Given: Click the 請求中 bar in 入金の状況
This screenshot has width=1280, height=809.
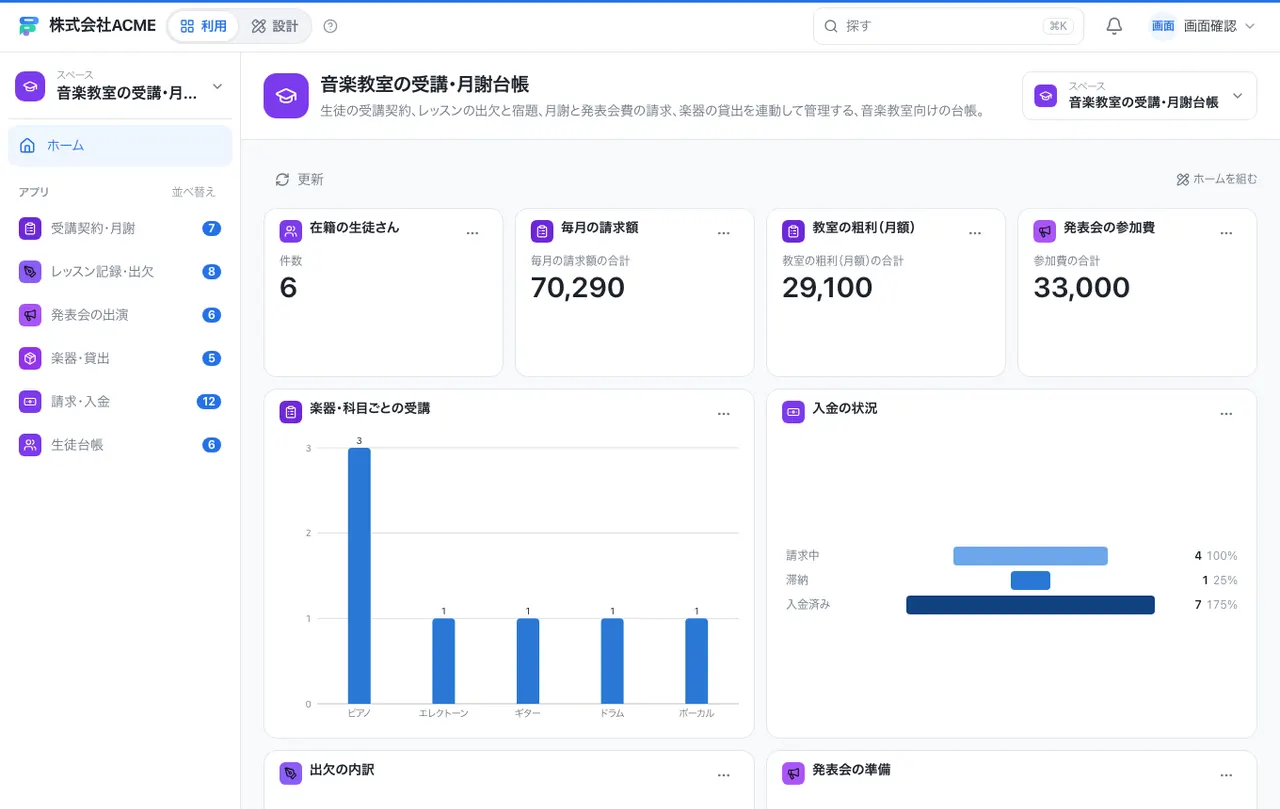Looking at the screenshot, I should point(1030,556).
